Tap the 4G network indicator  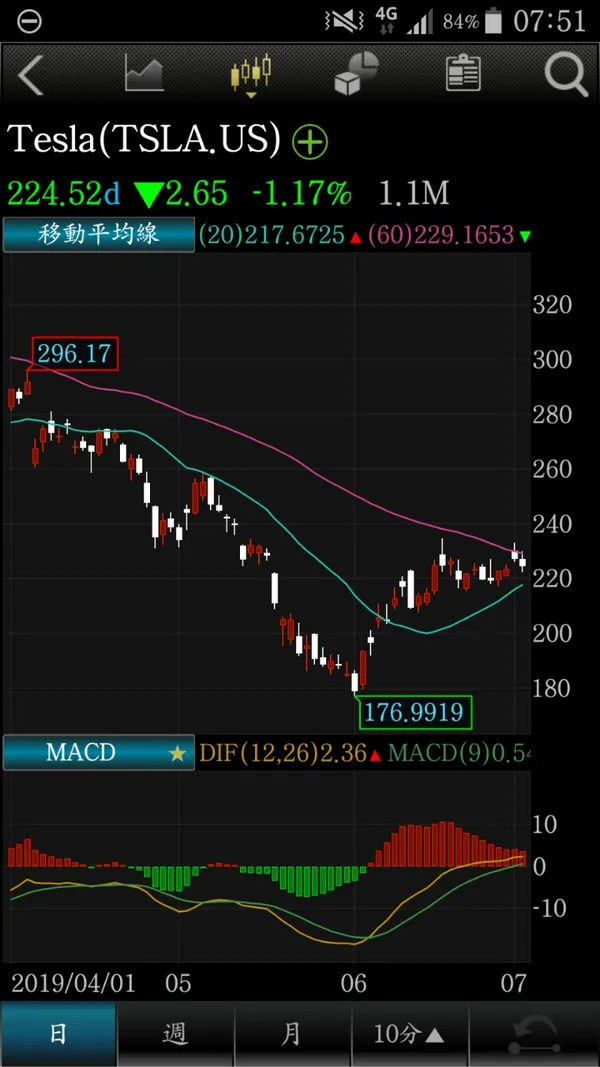(x=386, y=20)
